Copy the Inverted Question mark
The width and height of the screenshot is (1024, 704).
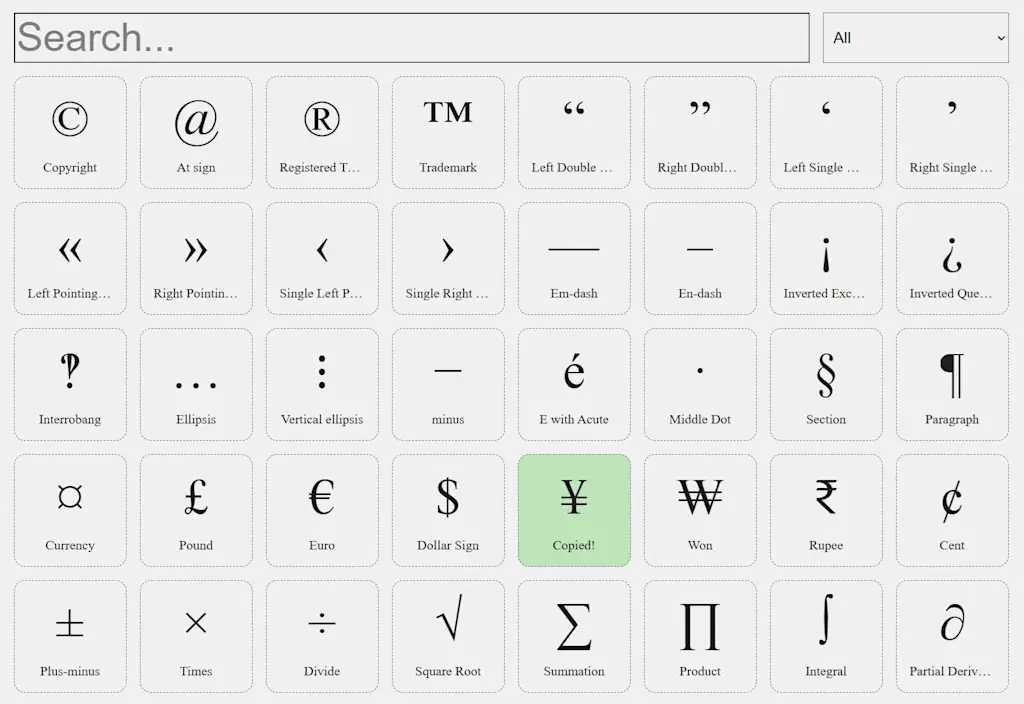pyautogui.click(x=952, y=257)
